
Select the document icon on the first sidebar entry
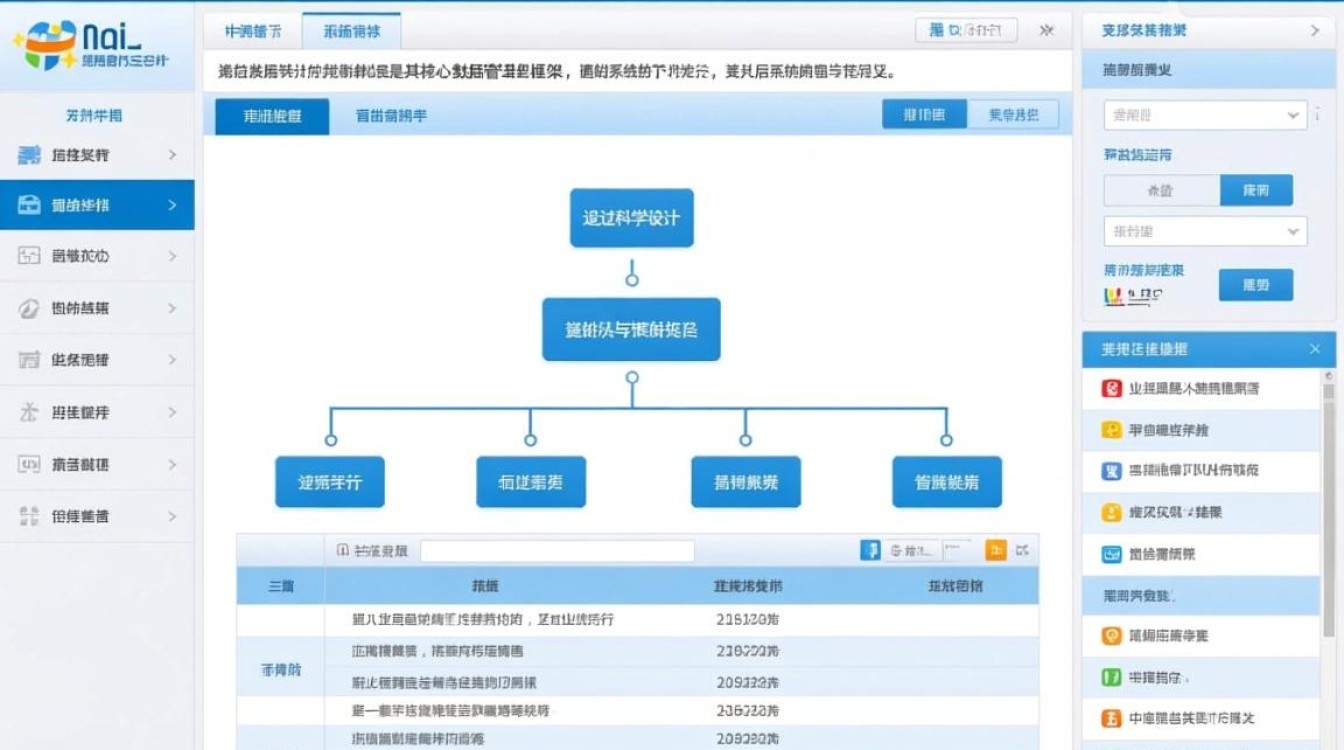tap(31, 153)
